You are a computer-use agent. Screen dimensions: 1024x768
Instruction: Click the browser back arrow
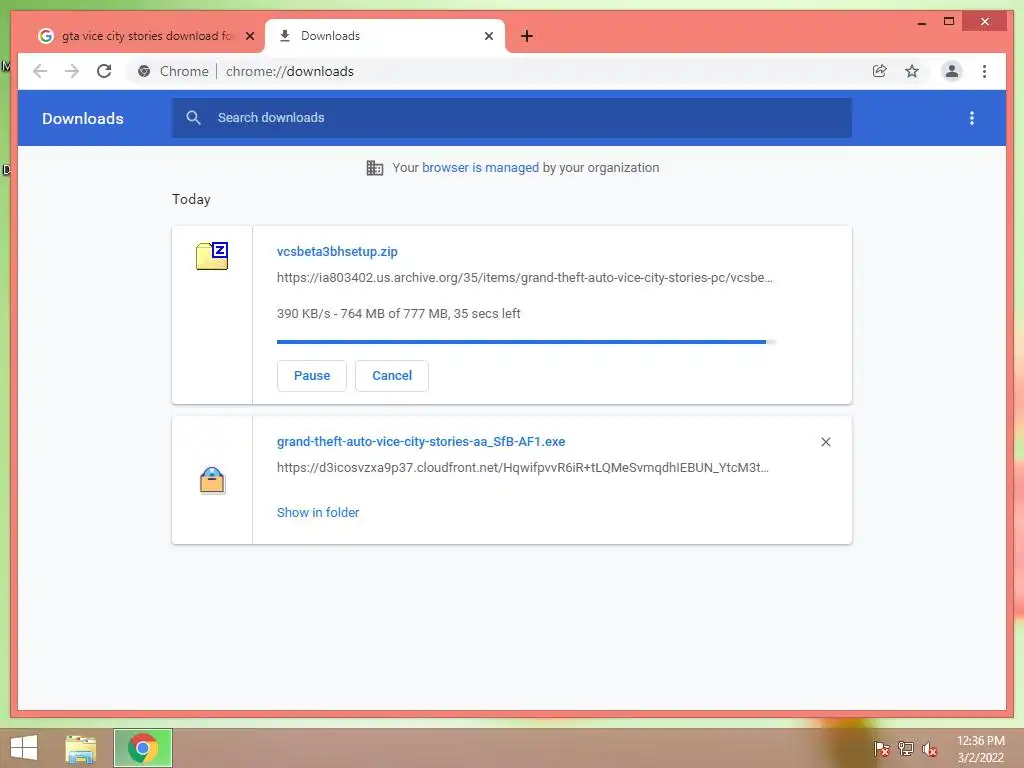click(x=40, y=71)
